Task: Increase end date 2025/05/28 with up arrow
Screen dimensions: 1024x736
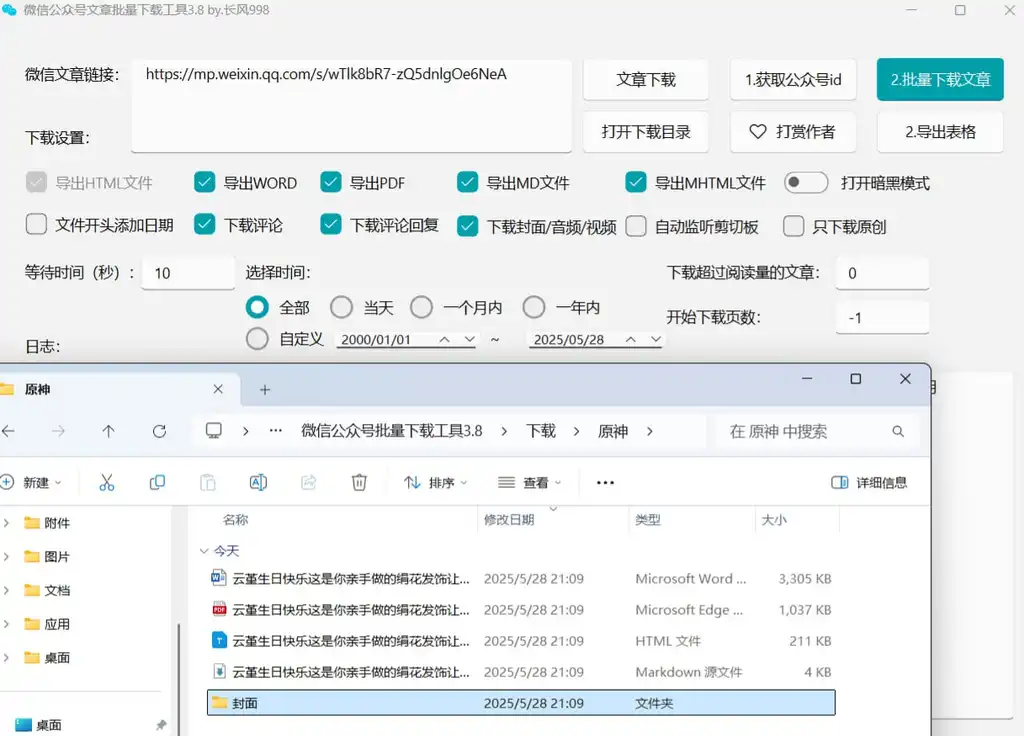Action: [x=631, y=339]
